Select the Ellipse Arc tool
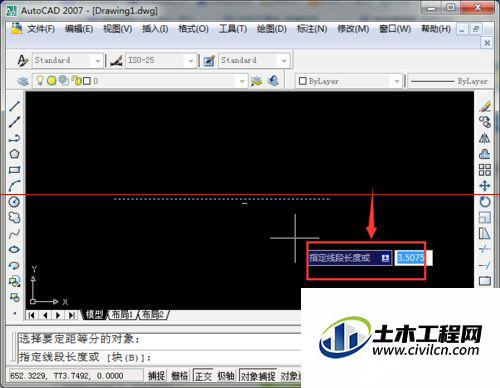Image resolution: width=500 pixels, height=388 pixels. [14, 265]
